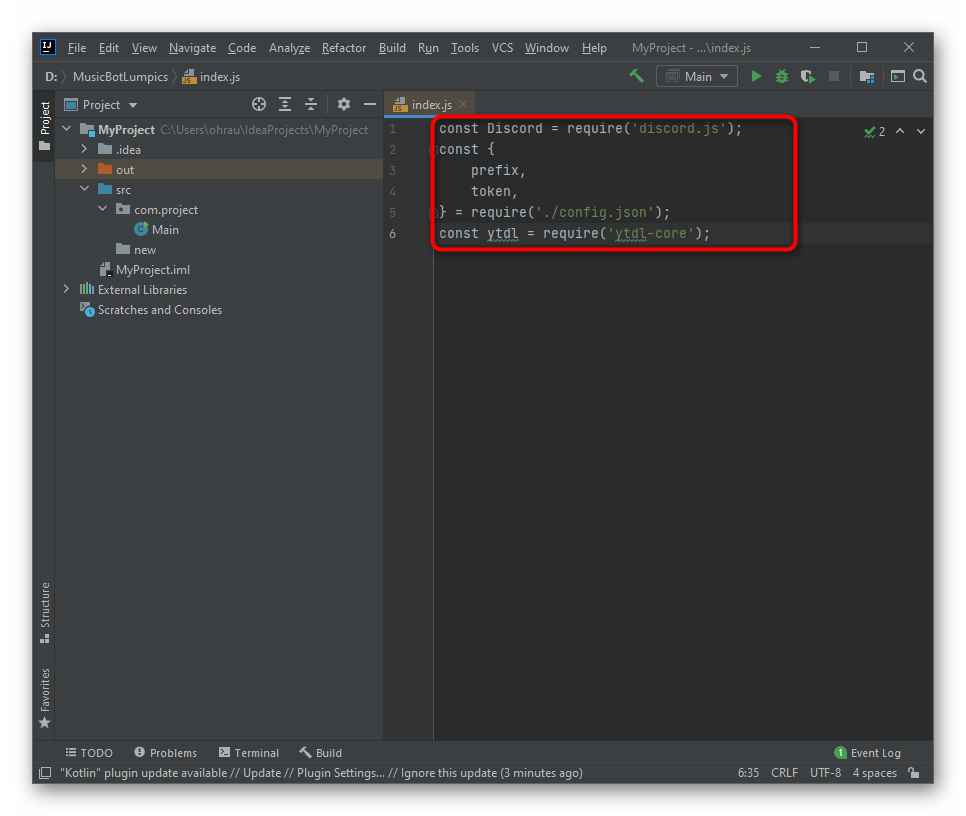Open Search Everywhere magnifier icon
The width and height of the screenshot is (966, 816).
[919, 76]
